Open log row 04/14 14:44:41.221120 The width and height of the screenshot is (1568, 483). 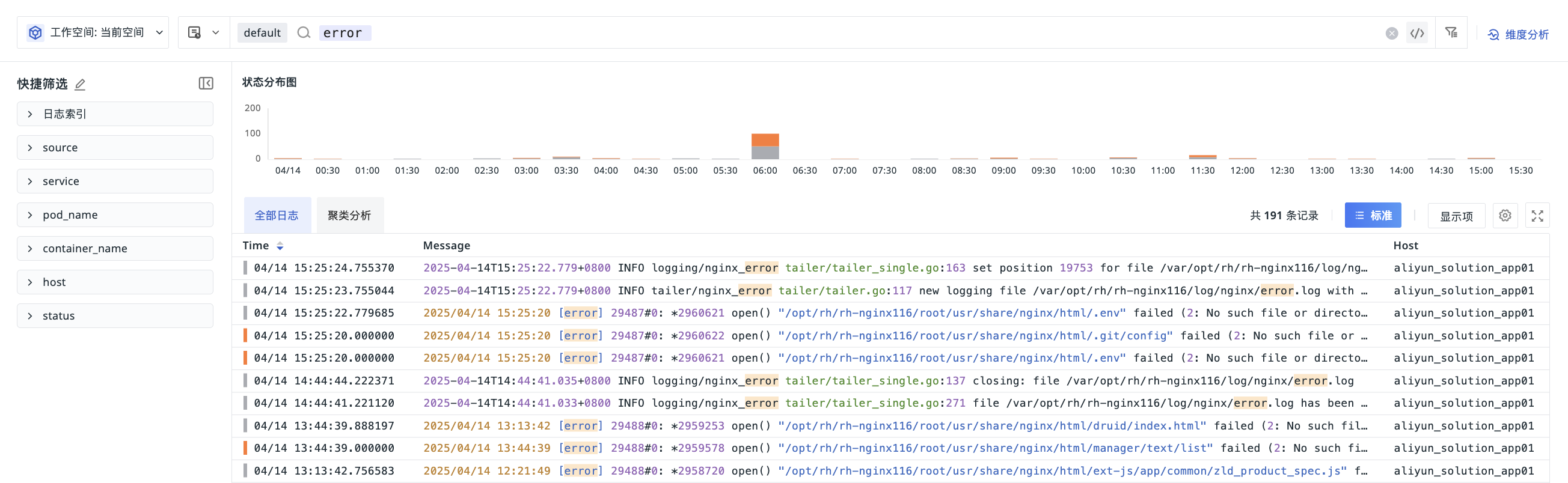pos(890,402)
